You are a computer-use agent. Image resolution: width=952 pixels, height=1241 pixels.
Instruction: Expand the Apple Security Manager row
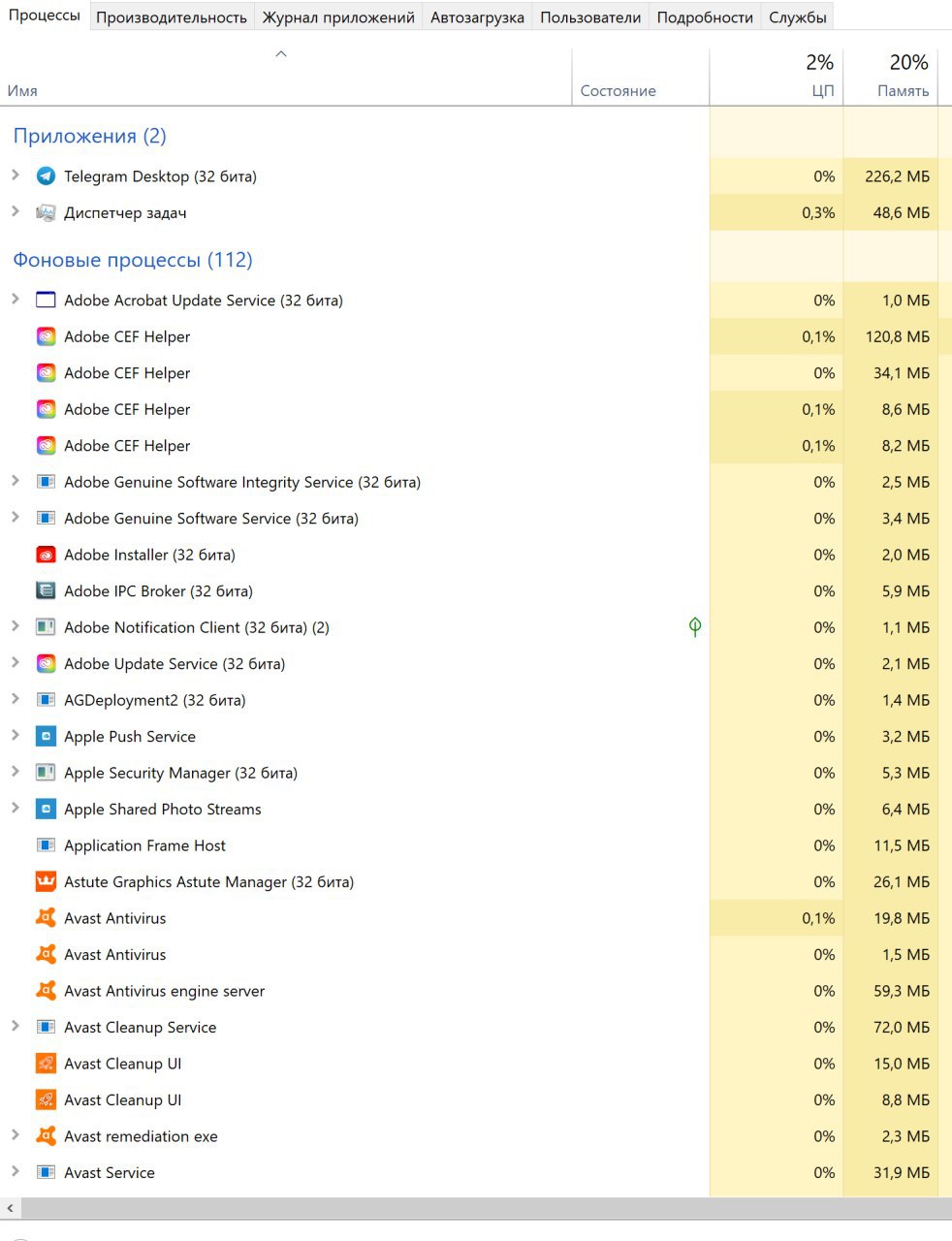point(15,772)
